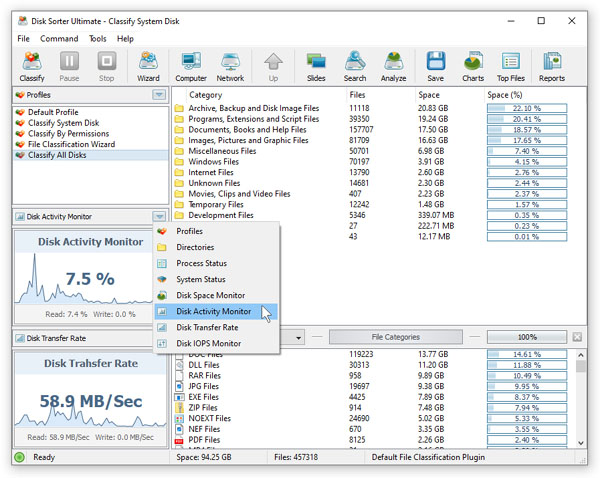The image size is (600, 478).
Task: Open the Tools menu
Action: click(x=98, y=39)
